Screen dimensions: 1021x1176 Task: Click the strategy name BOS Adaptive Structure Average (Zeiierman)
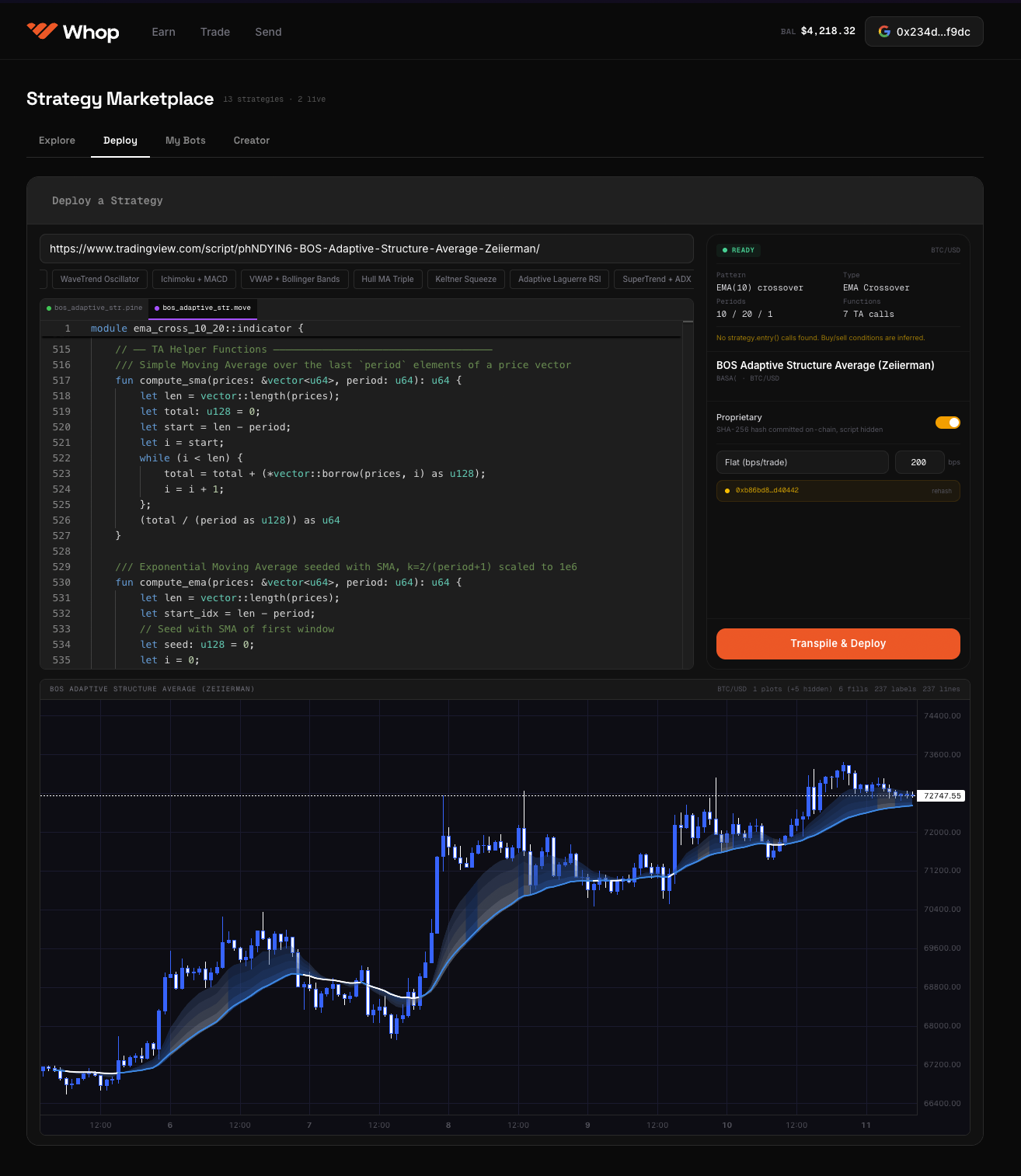point(825,365)
